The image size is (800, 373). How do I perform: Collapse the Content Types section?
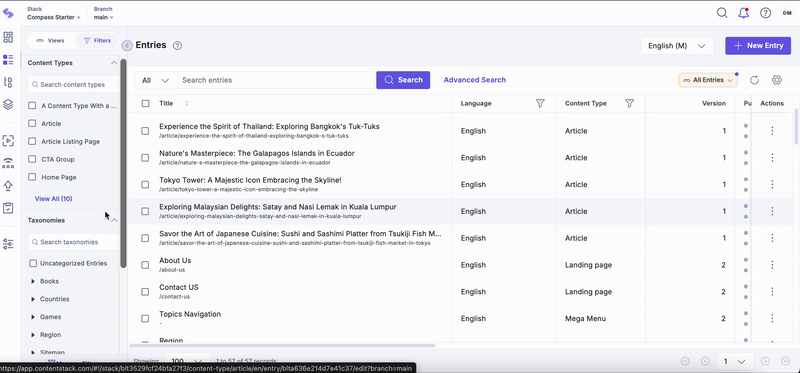(114, 63)
